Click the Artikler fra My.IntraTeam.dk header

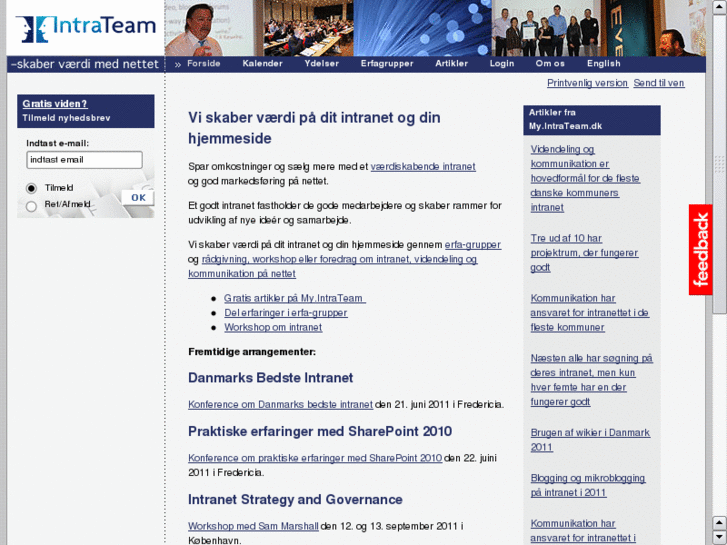[592, 120]
